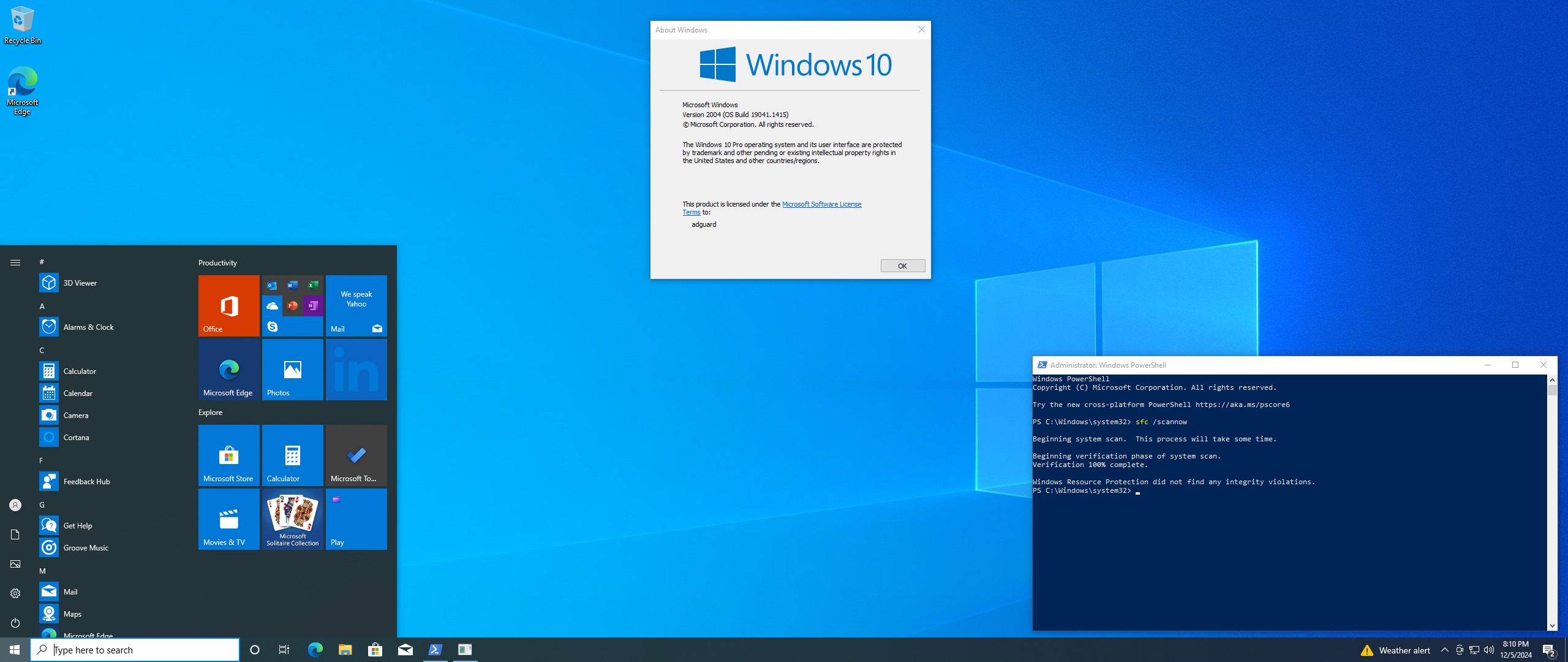Open Groove Music

point(110,547)
